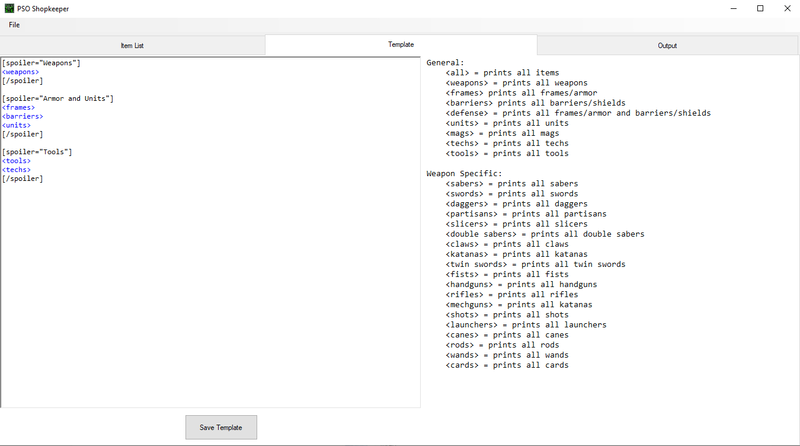800x446 pixels.
Task: Click the '<defense>' reference line
Action: pos(578,113)
